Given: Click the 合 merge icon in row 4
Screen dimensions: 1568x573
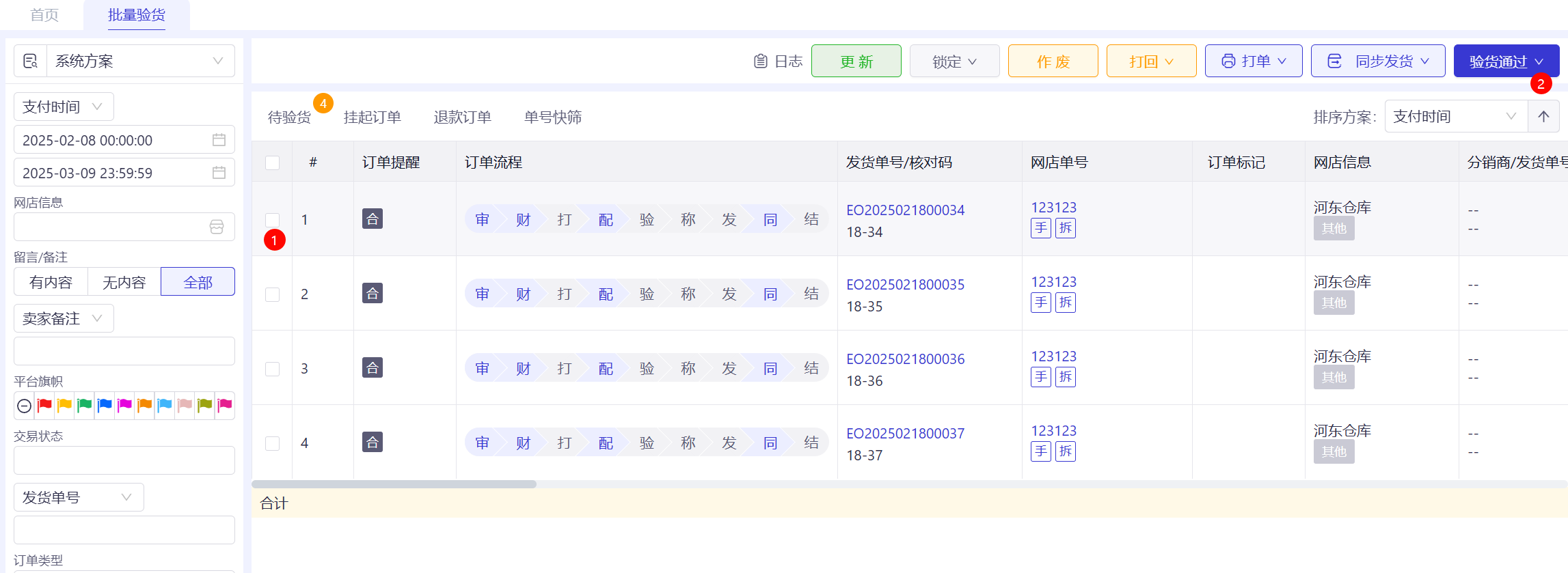Looking at the screenshot, I should click(373, 443).
